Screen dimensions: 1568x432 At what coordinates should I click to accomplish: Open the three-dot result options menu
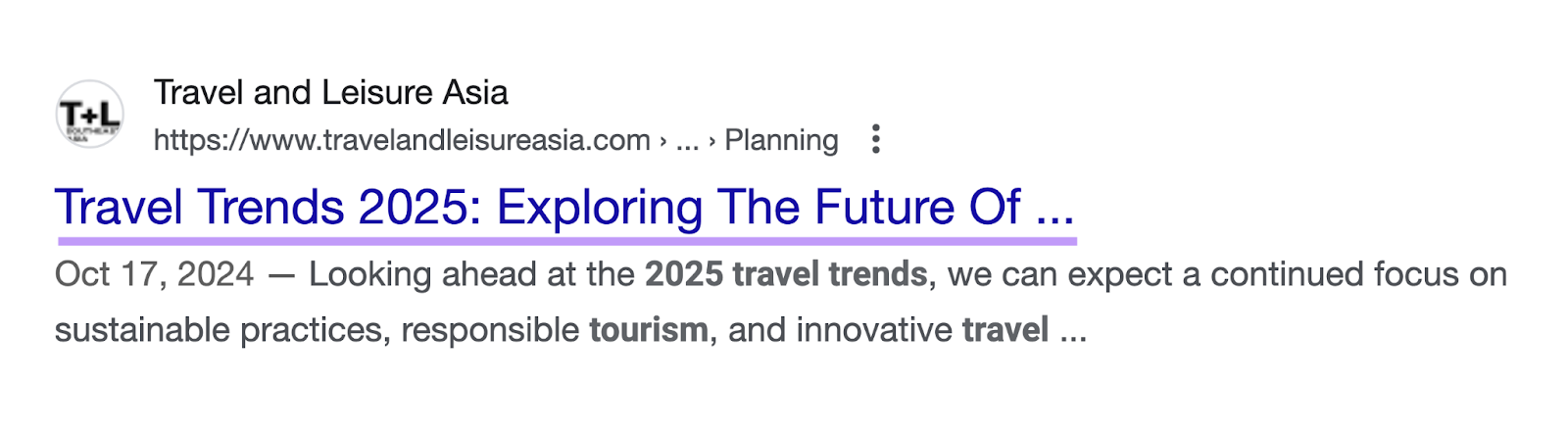pyautogui.click(x=876, y=139)
